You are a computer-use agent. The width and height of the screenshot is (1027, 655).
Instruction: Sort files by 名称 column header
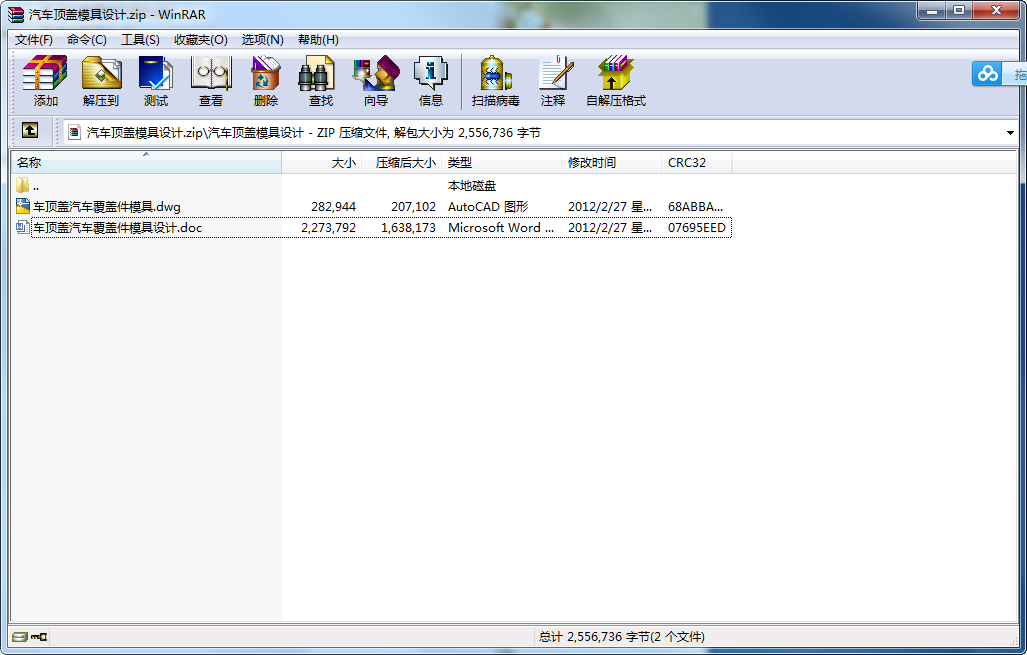pyautogui.click(x=145, y=162)
